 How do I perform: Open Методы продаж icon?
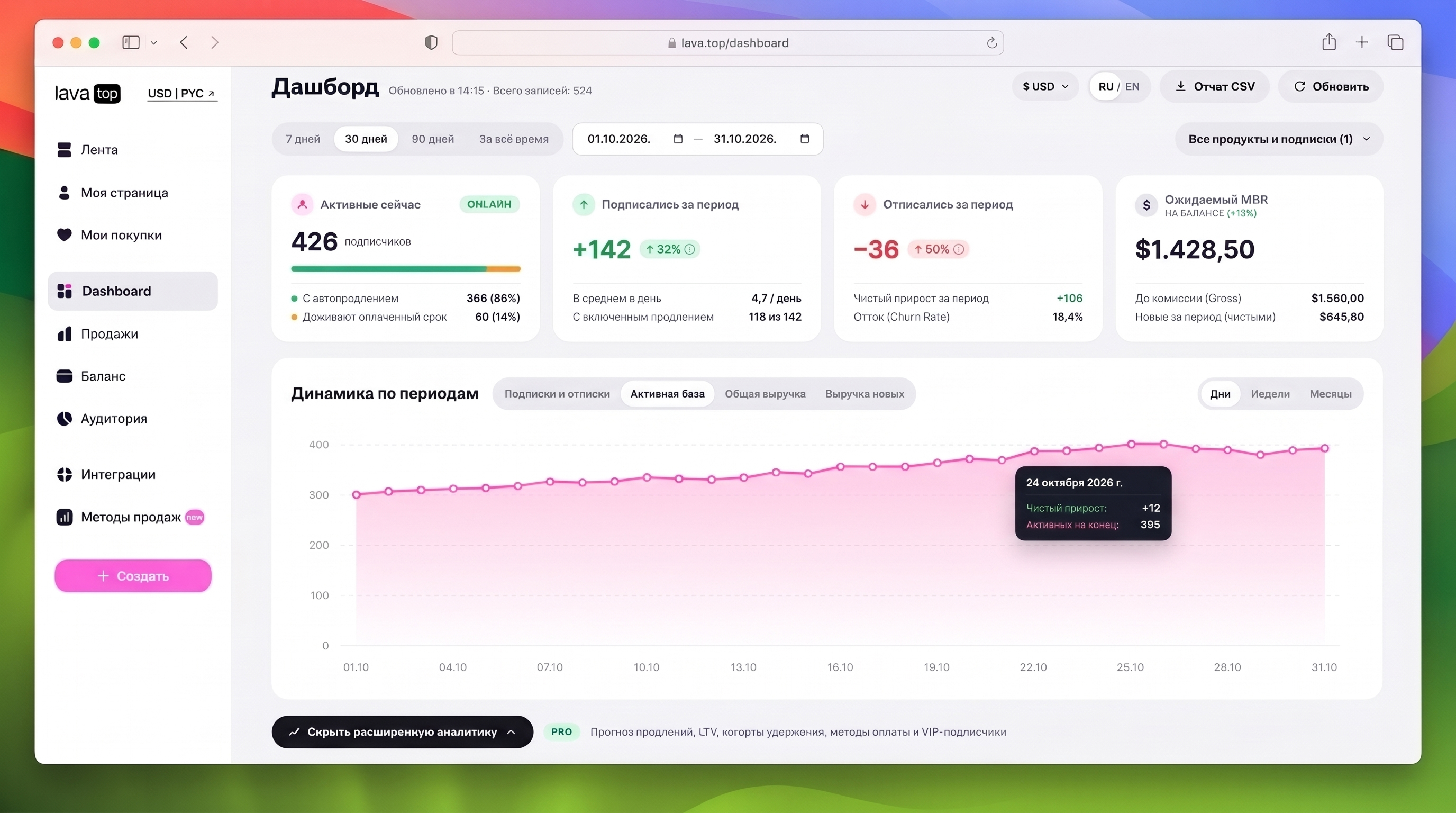click(x=65, y=517)
